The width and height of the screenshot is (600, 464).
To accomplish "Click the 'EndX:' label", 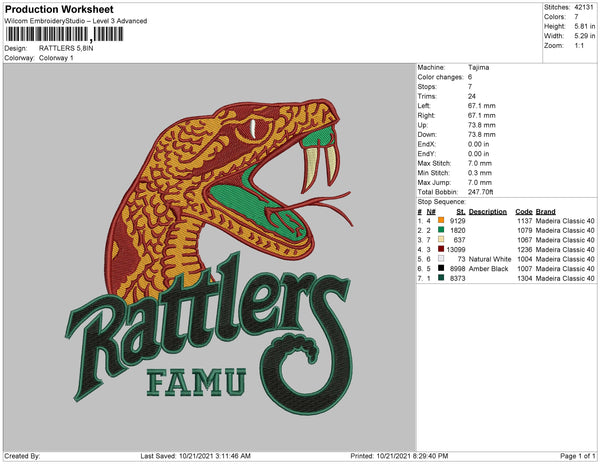I will [x=427, y=144].
